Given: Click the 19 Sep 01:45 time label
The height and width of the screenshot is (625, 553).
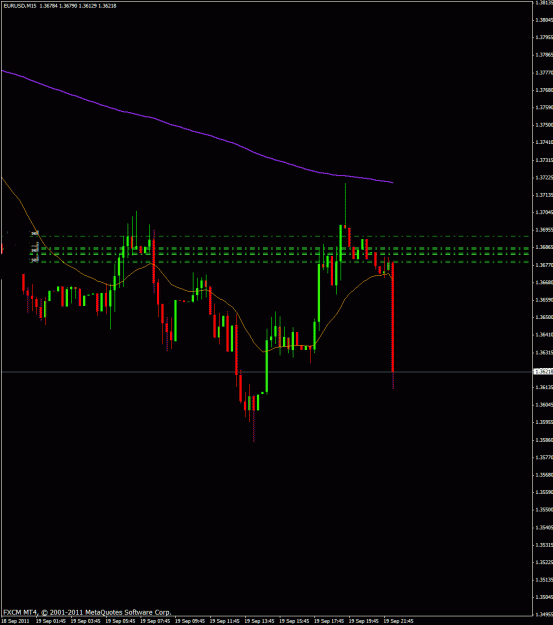Looking at the screenshot, I should pyautogui.click(x=51, y=621).
